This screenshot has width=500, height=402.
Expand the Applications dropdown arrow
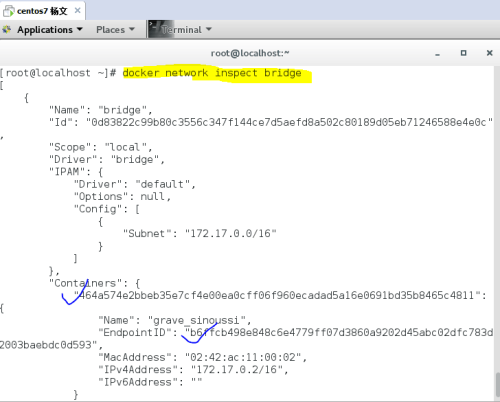pos(79,29)
